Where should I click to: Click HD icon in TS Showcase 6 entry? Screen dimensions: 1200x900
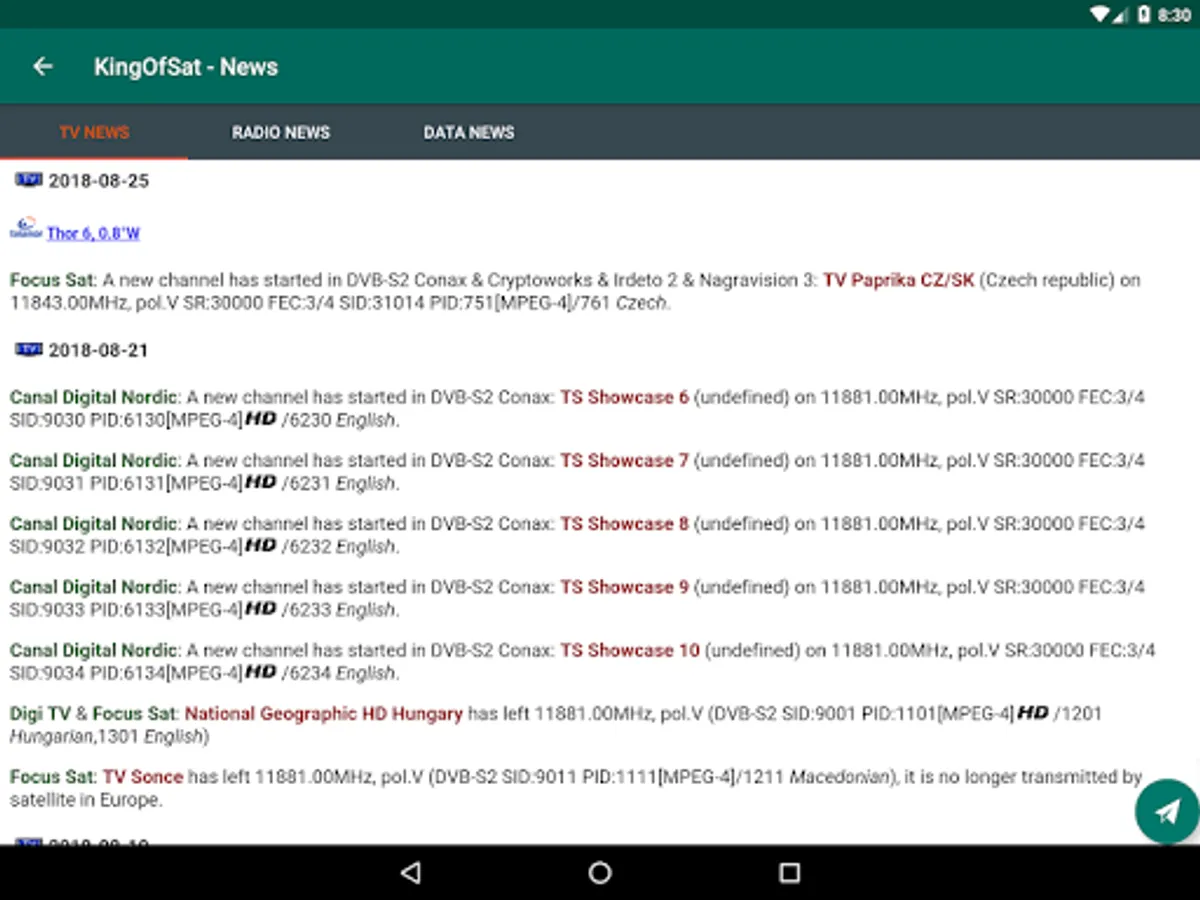click(261, 419)
